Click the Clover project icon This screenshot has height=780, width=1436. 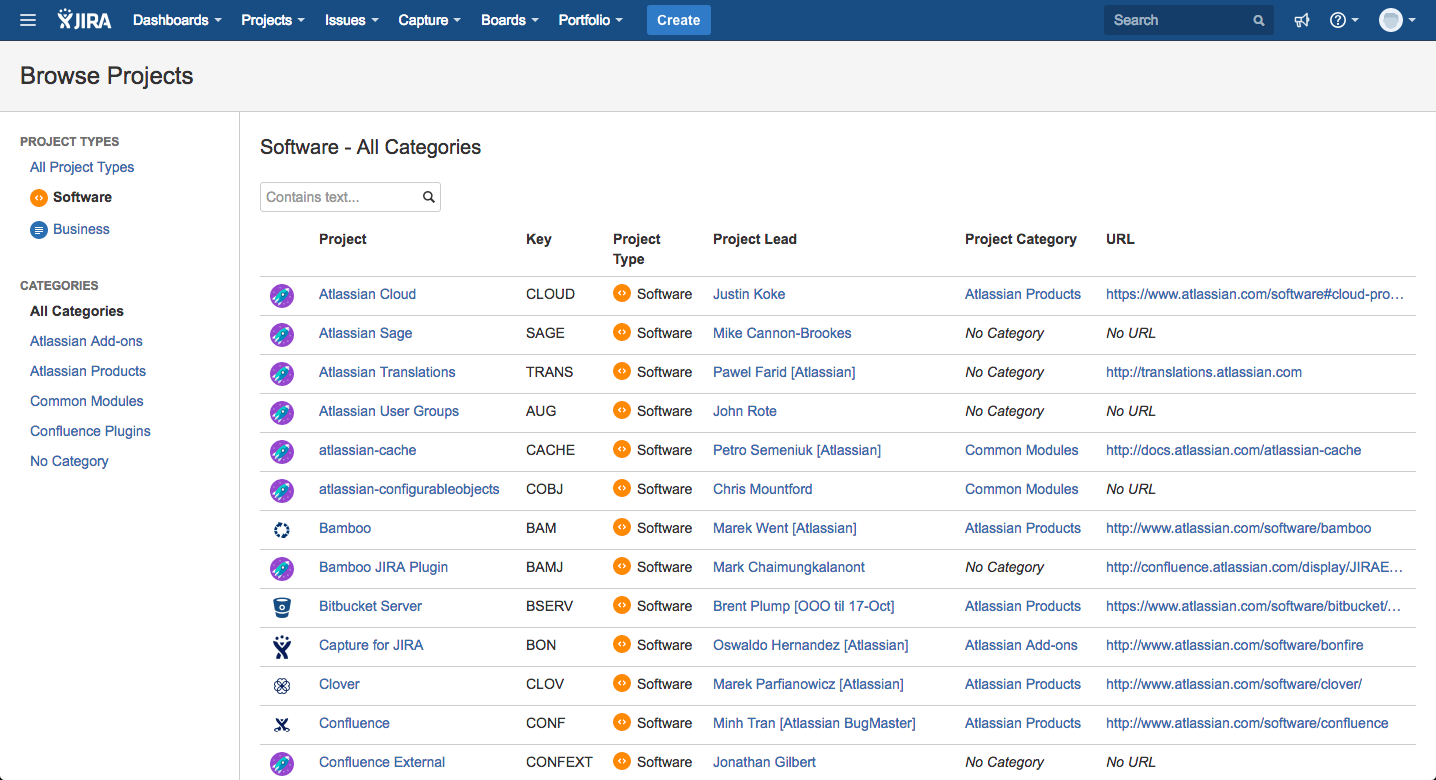click(282, 685)
